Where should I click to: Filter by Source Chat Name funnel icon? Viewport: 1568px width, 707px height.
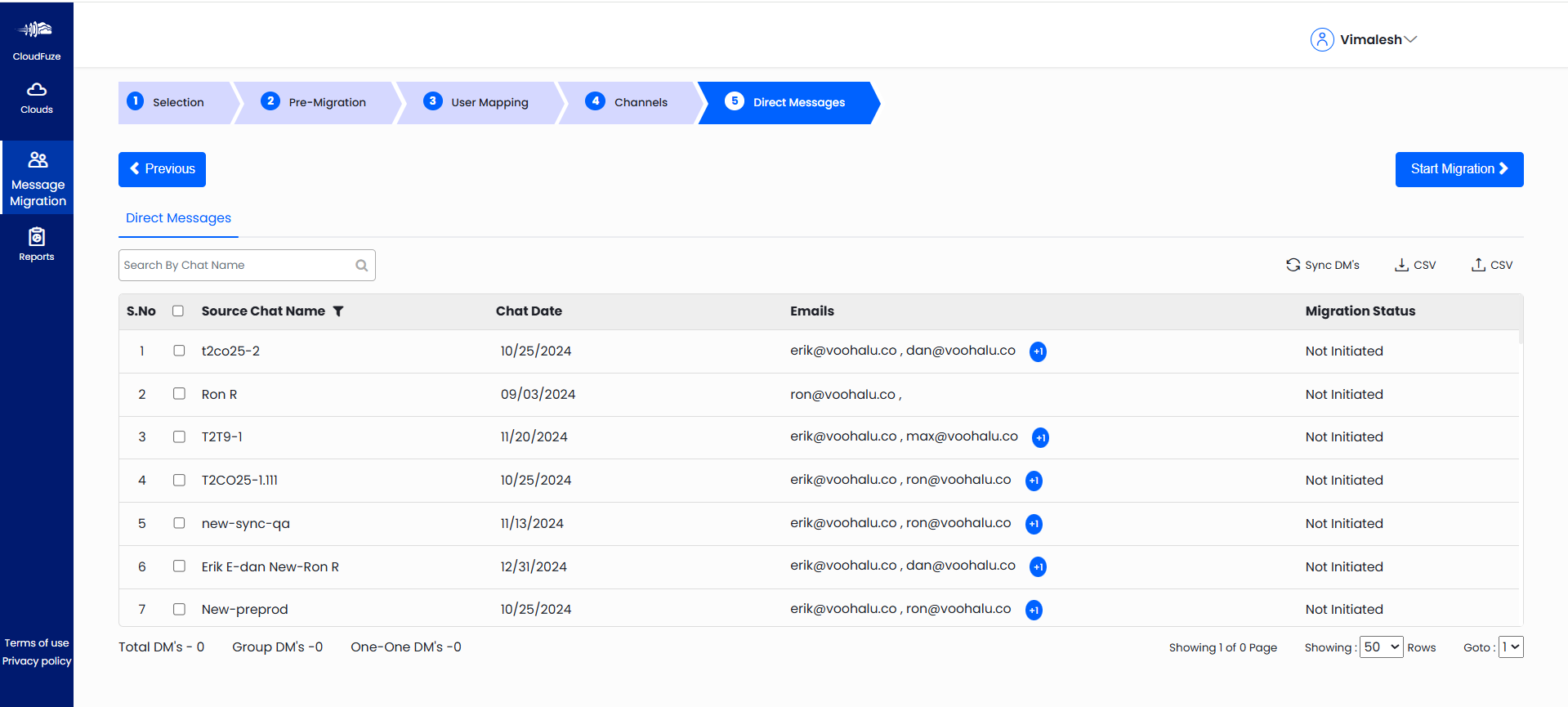coord(338,311)
